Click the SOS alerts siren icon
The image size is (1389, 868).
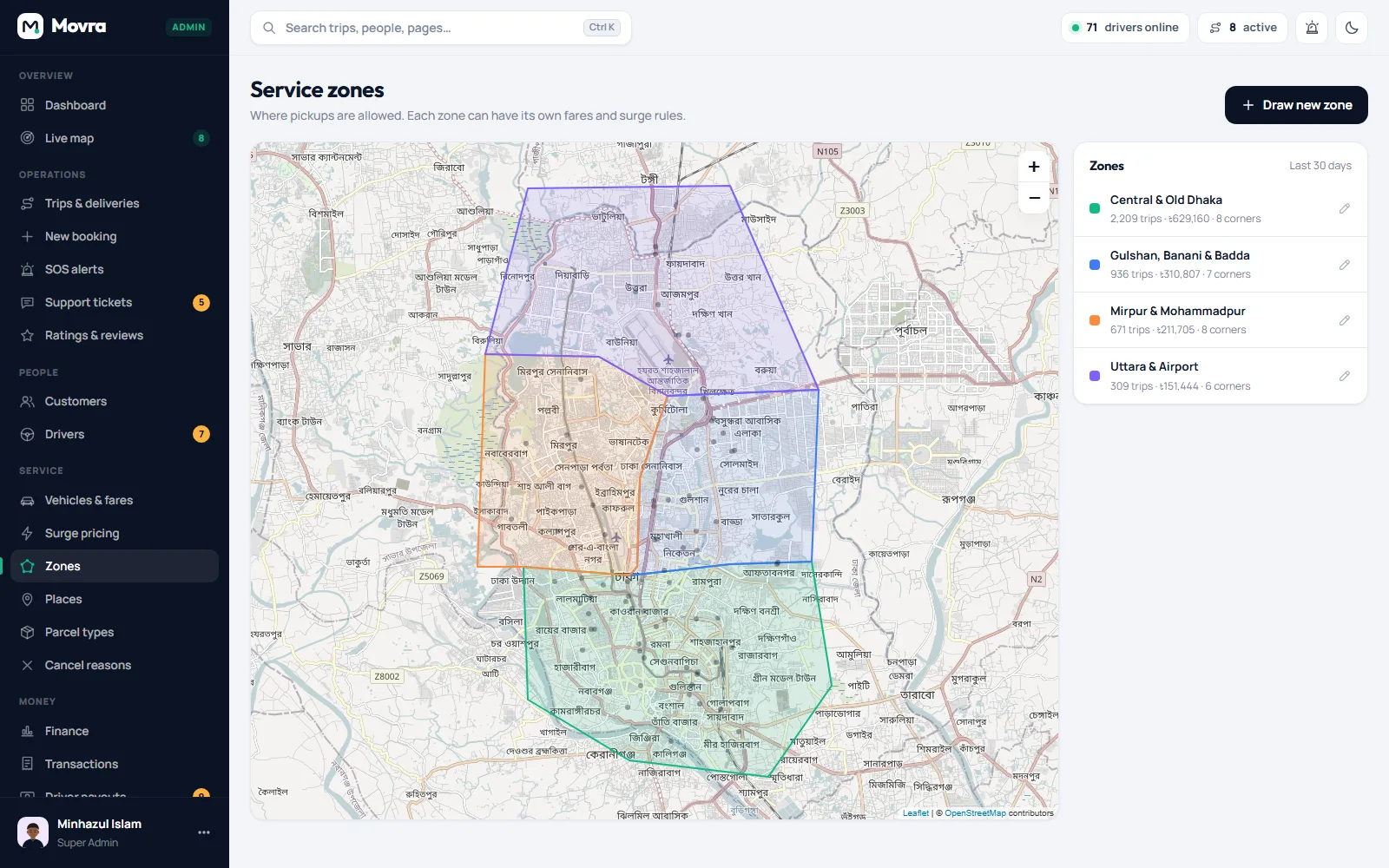[x=27, y=269]
